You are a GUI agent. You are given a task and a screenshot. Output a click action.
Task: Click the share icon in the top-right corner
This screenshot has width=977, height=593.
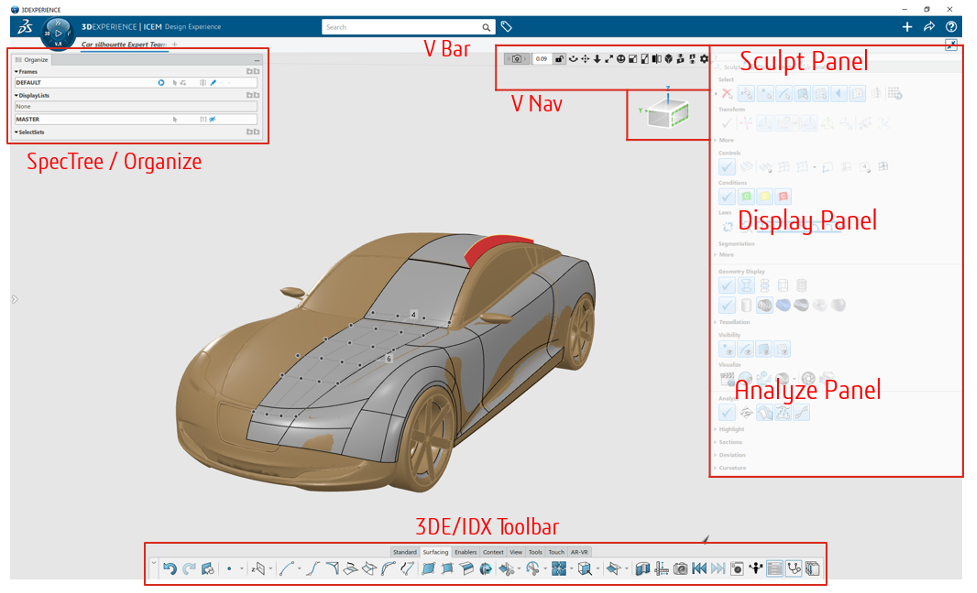(x=930, y=27)
